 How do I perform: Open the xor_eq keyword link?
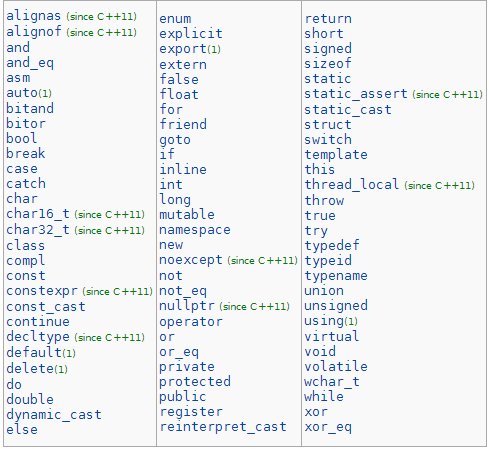[x=328, y=427]
